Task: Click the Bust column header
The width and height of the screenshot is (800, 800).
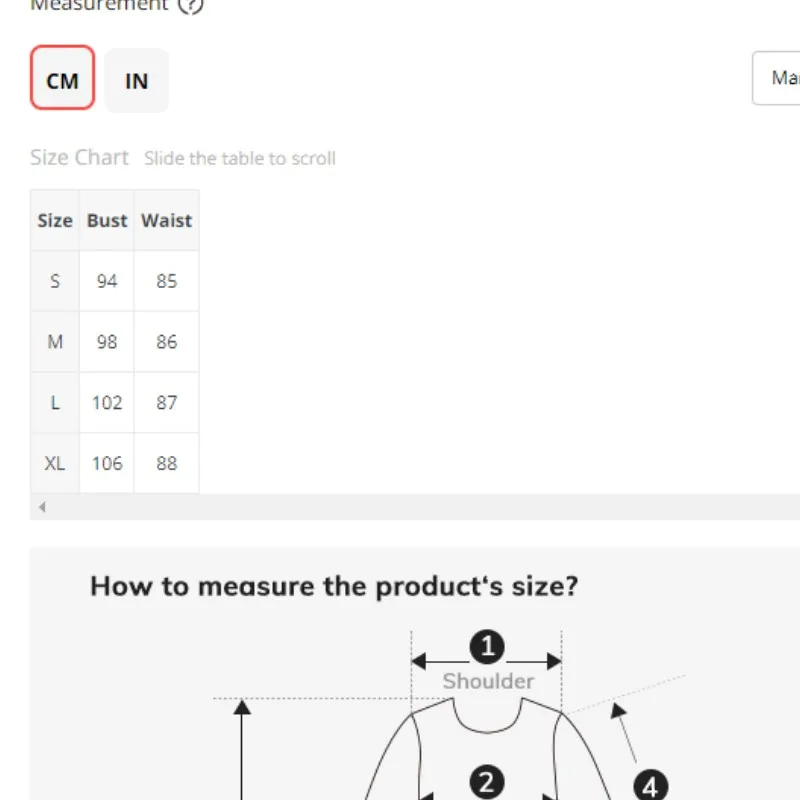Action: coord(107,220)
